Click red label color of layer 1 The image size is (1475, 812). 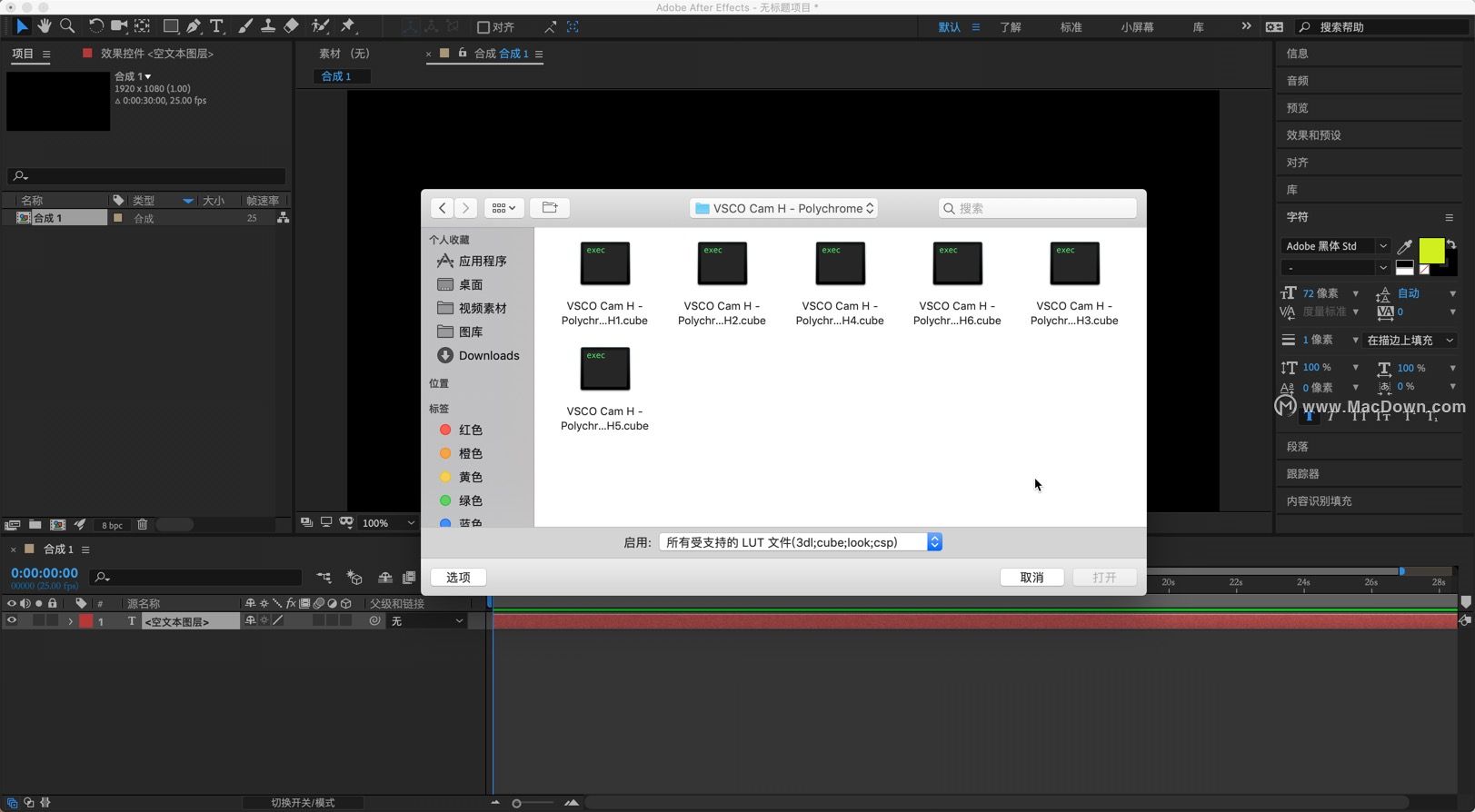pyautogui.click(x=86, y=621)
